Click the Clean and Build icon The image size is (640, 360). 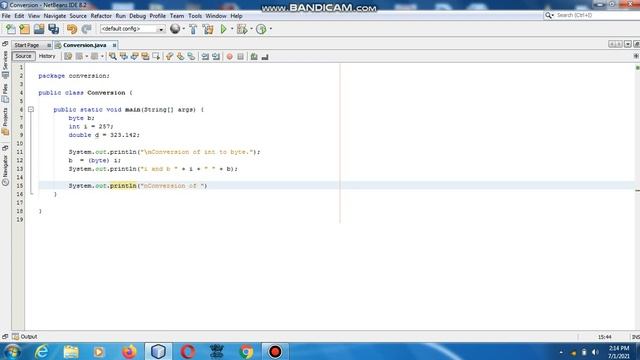(x=208, y=29)
